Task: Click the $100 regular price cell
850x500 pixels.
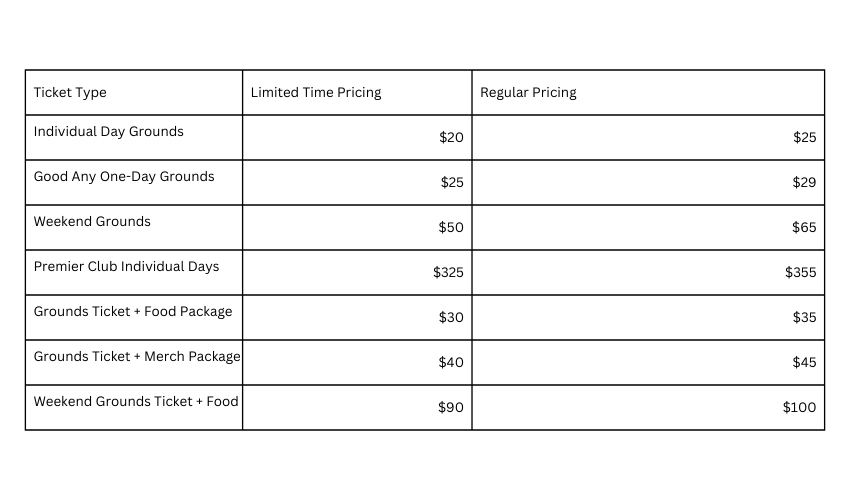Action: pyautogui.click(x=800, y=407)
